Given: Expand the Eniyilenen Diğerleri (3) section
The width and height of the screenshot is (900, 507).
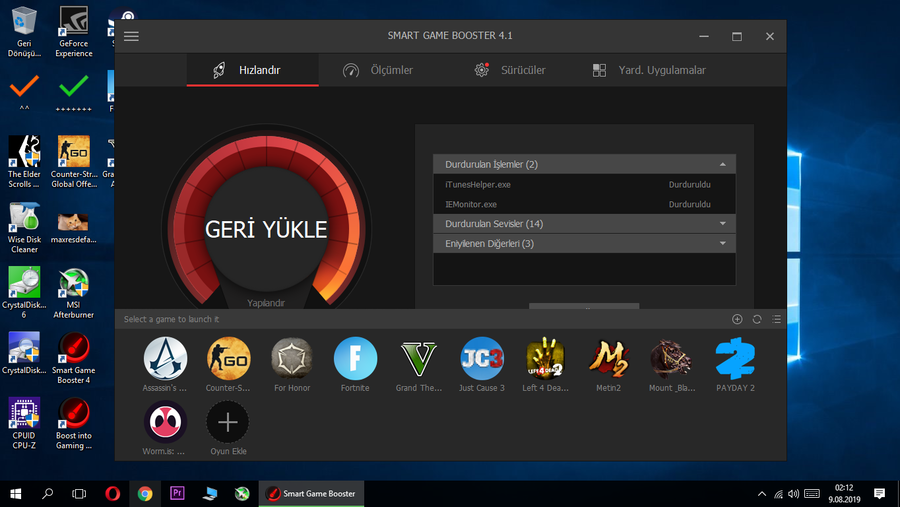Looking at the screenshot, I should tap(584, 243).
